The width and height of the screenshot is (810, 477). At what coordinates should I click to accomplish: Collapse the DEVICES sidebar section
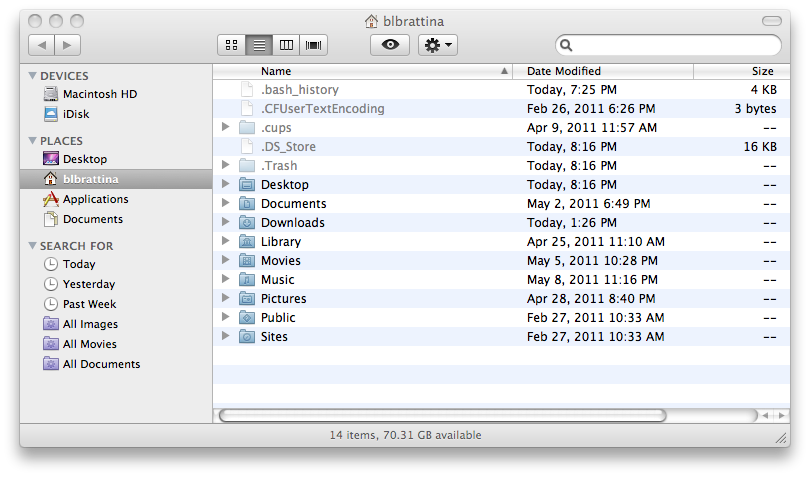click(x=33, y=75)
